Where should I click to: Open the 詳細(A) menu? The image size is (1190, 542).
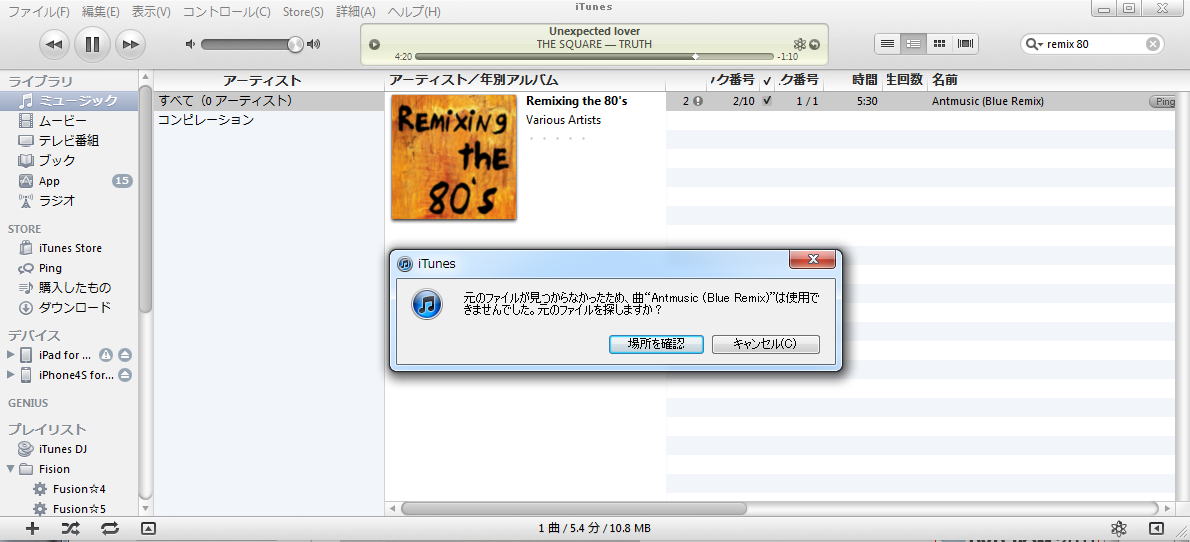coord(356,12)
